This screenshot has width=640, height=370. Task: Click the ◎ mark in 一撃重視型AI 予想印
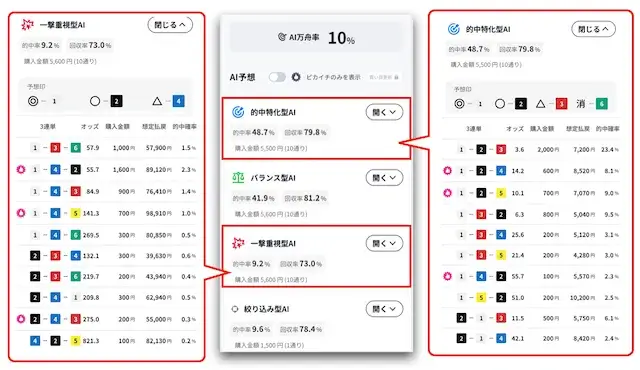click(x=33, y=101)
